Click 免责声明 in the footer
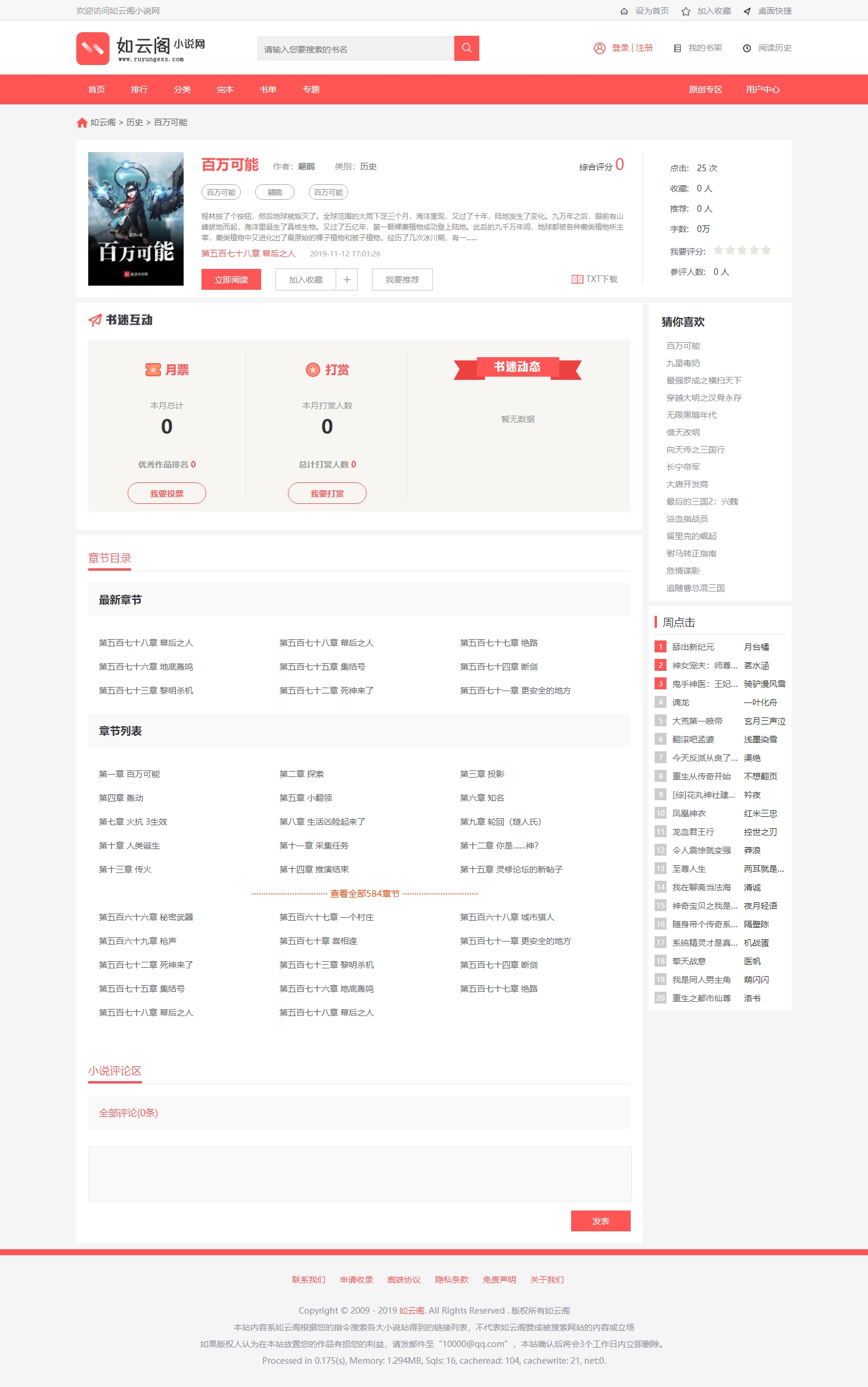This screenshot has width=868, height=1387. (500, 1280)
